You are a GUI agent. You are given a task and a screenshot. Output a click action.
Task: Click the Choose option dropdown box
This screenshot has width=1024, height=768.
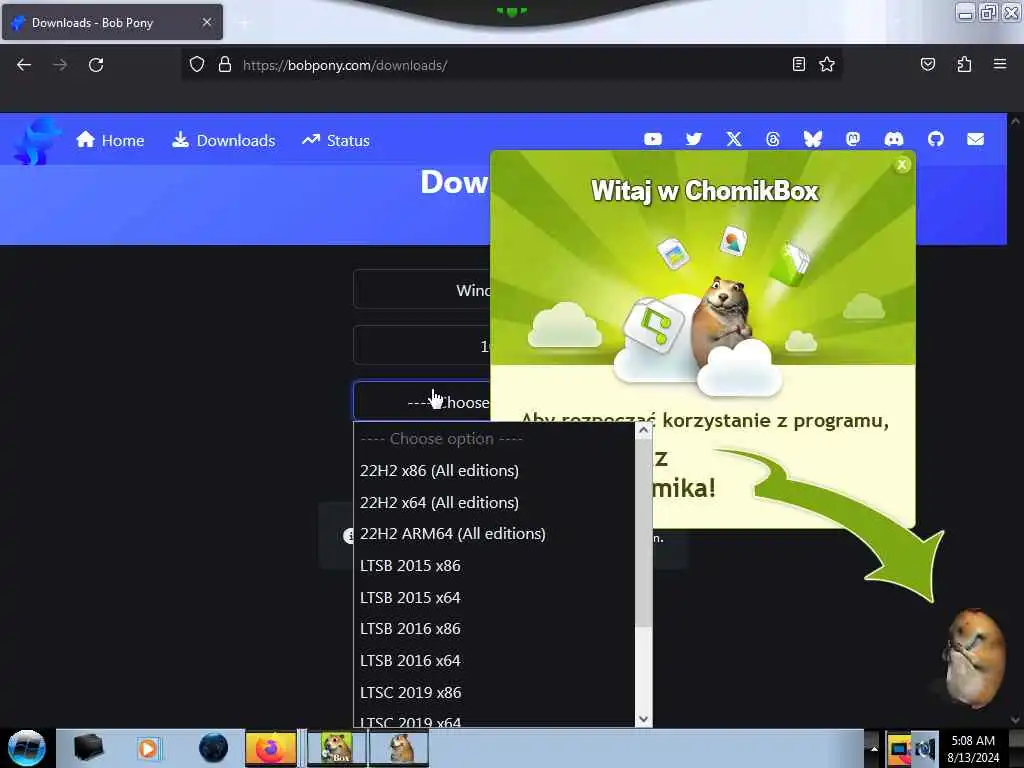pyautogui.click(x=422, y=402)
